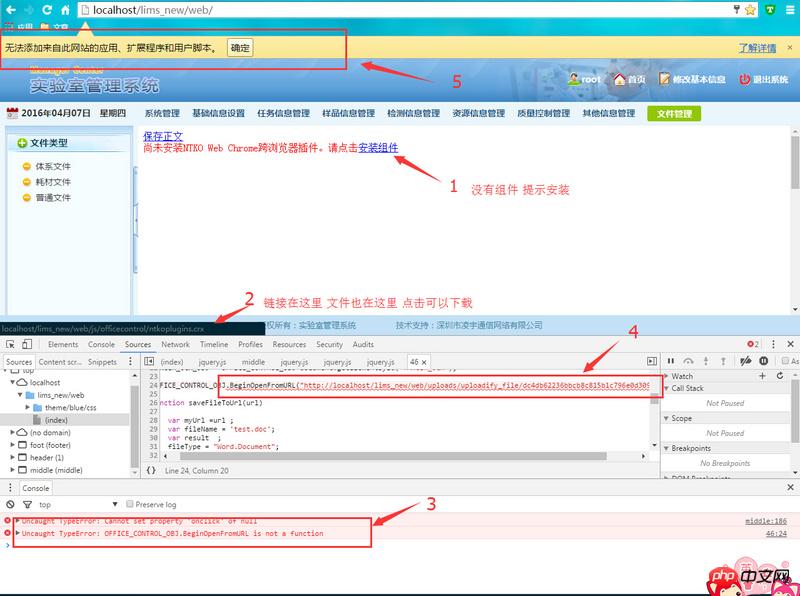Refresh watch expressions icon
800x596 pixels.
[780, 376]
